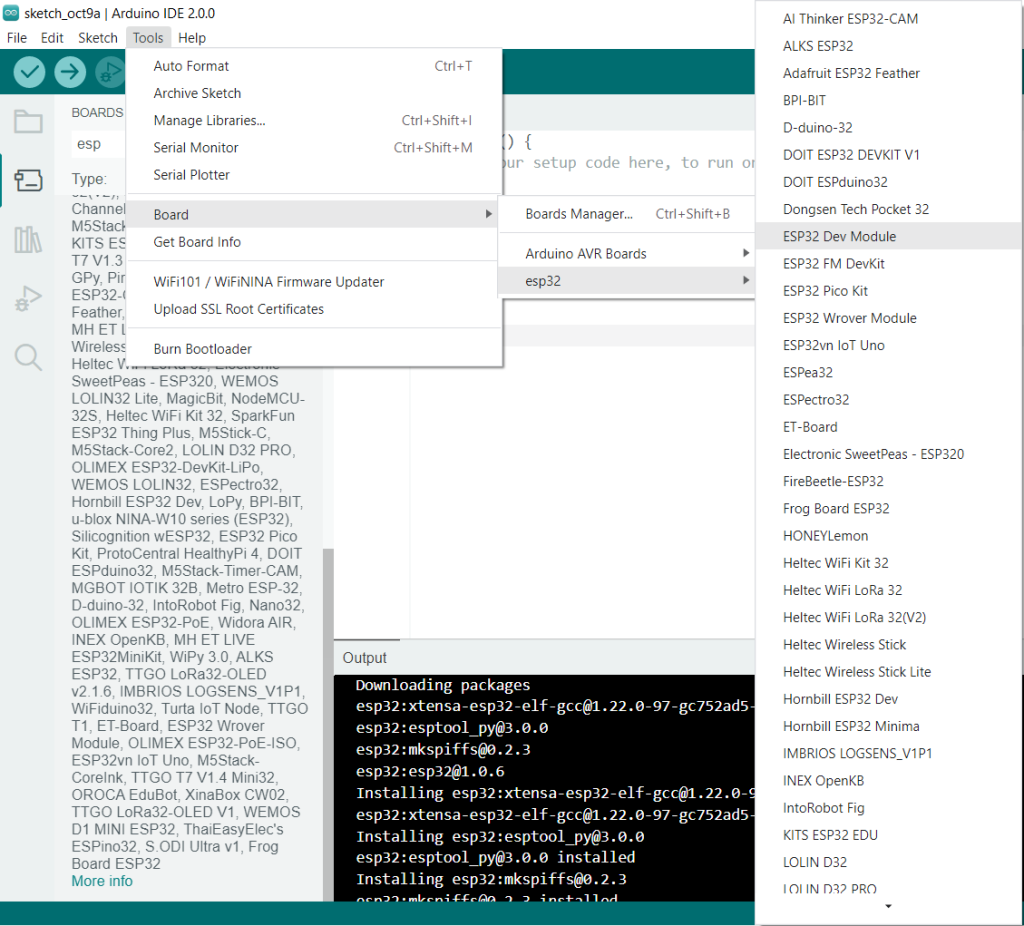
Task: Choose KITS ESP32 EDU
Action: pos(888,835)
